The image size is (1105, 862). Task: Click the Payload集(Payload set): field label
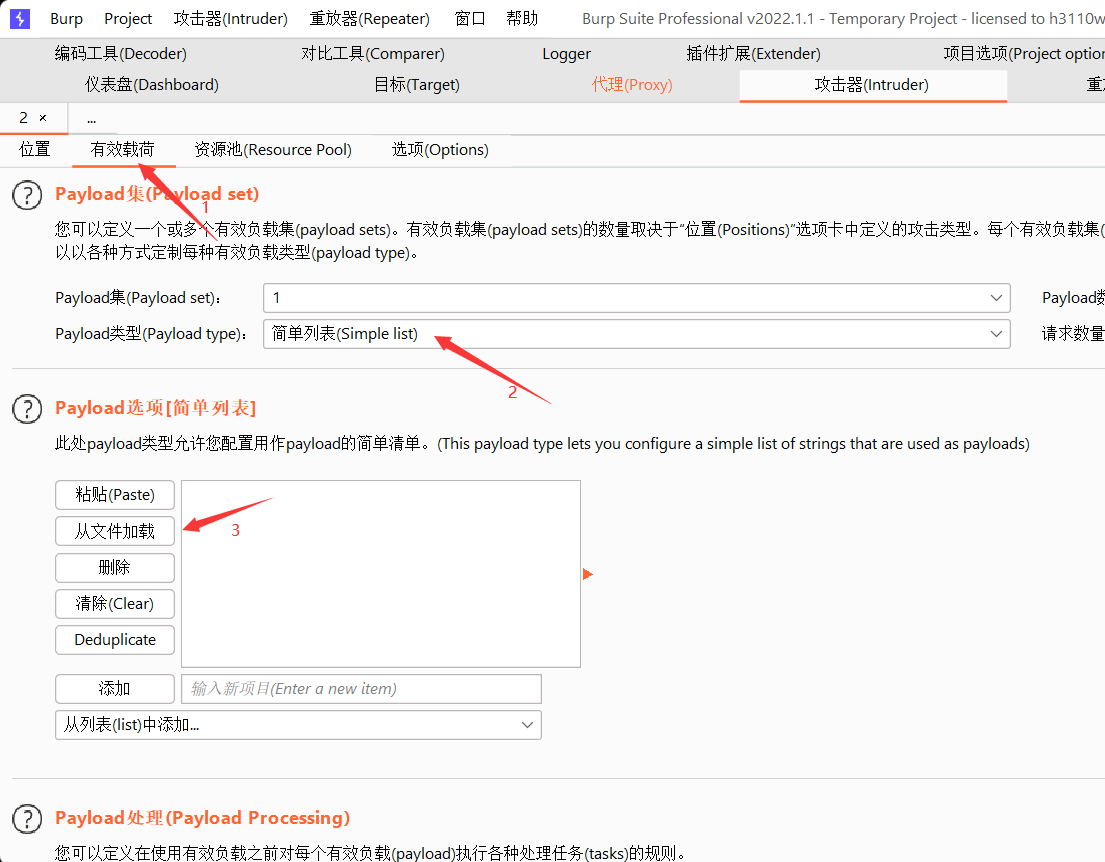(138, 298)
